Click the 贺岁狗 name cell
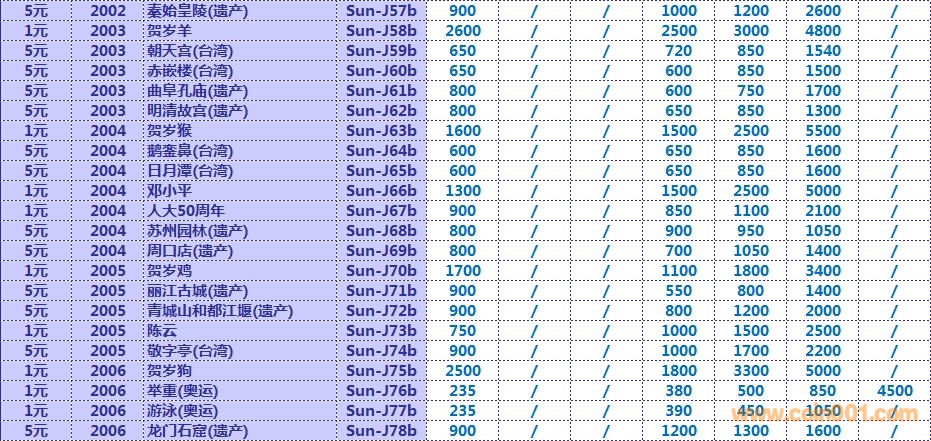Viewport: 931px width, 441px height. [171, 371]
